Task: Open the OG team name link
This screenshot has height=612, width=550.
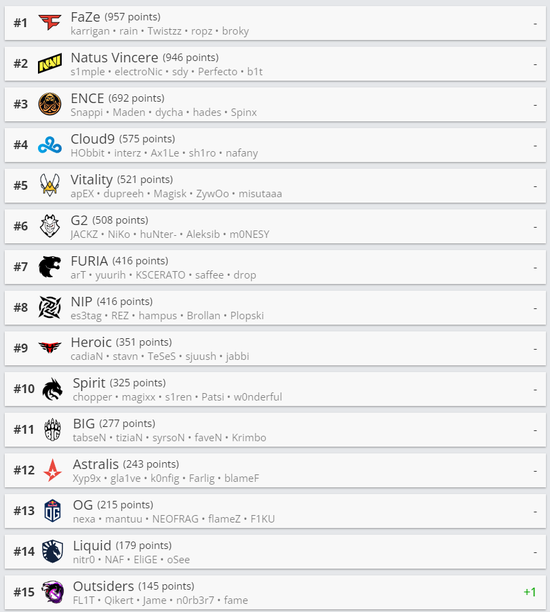Action: click(x=83, y=505)
